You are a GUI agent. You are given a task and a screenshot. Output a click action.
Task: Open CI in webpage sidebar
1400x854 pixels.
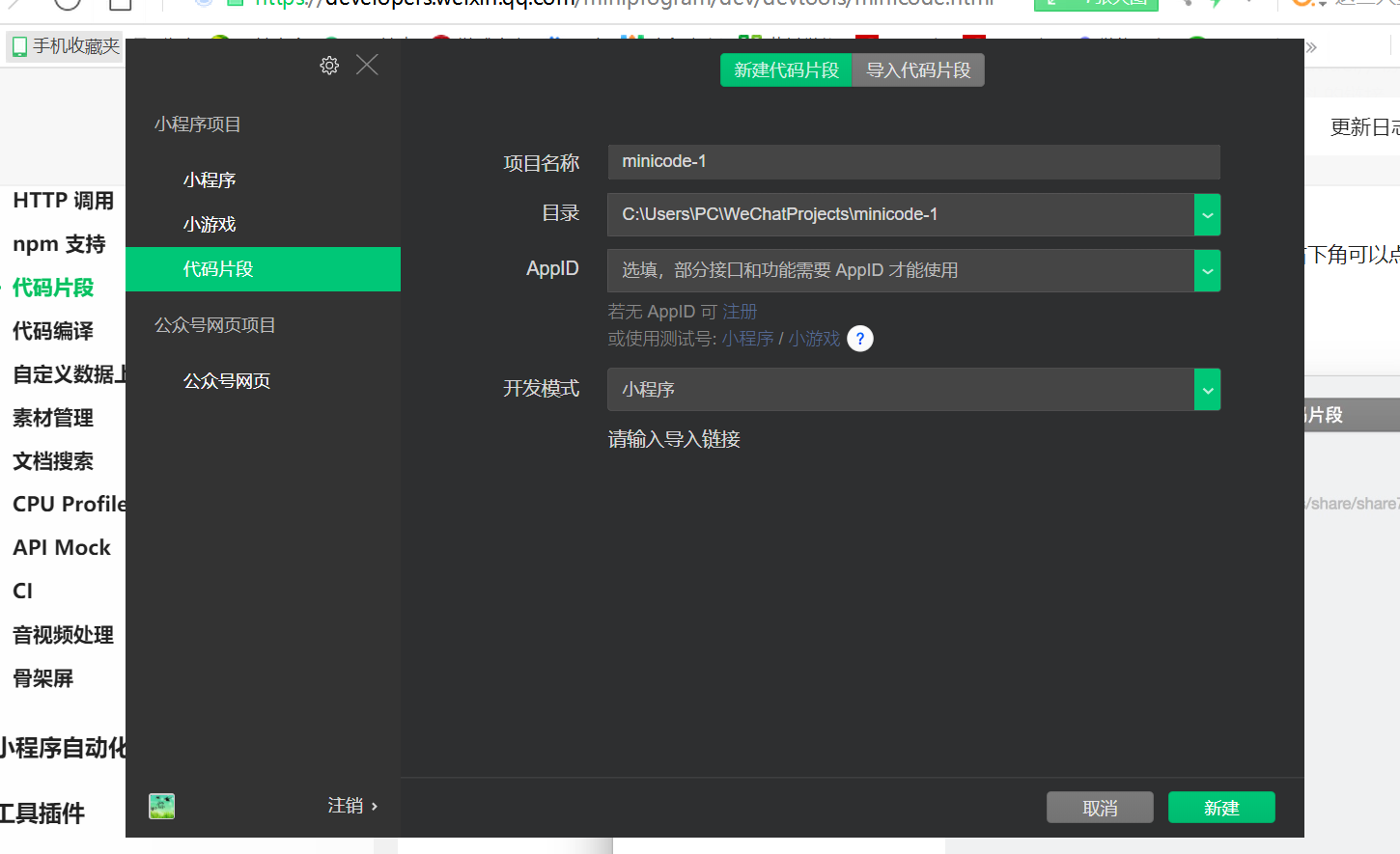[x=22, y=591]
